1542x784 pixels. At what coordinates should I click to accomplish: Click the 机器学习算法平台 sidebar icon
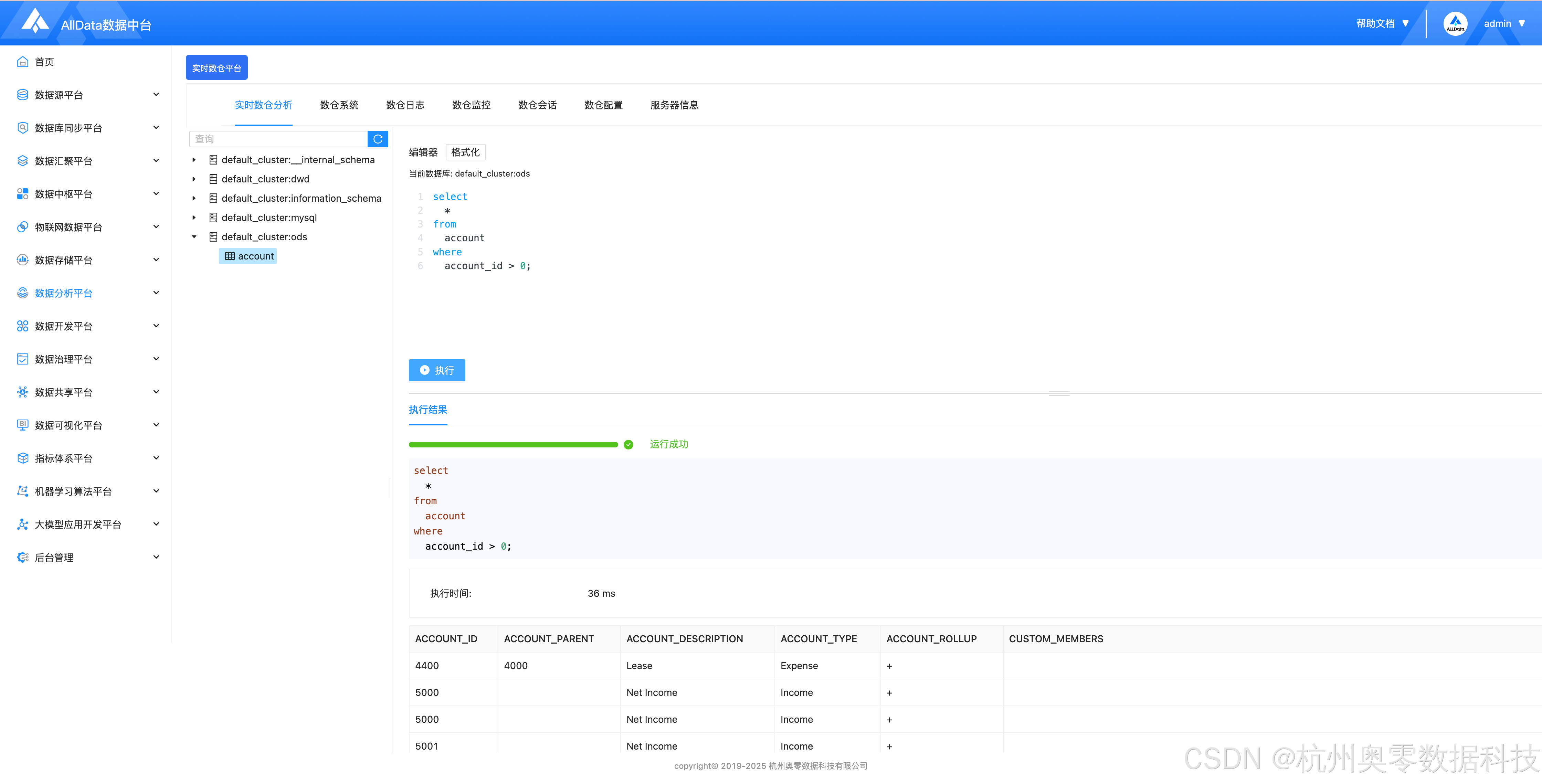pyautogui.click(x=23, y=491)
